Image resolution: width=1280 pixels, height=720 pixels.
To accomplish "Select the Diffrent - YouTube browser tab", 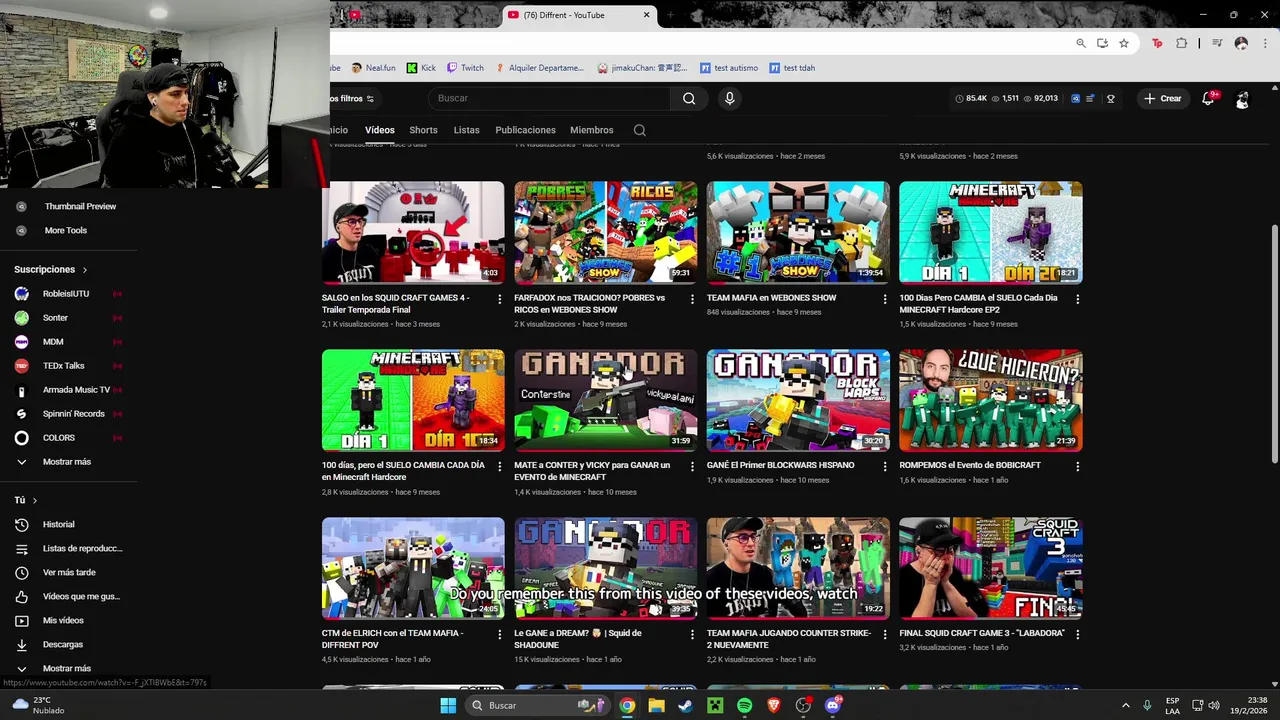I will [578, 15].
